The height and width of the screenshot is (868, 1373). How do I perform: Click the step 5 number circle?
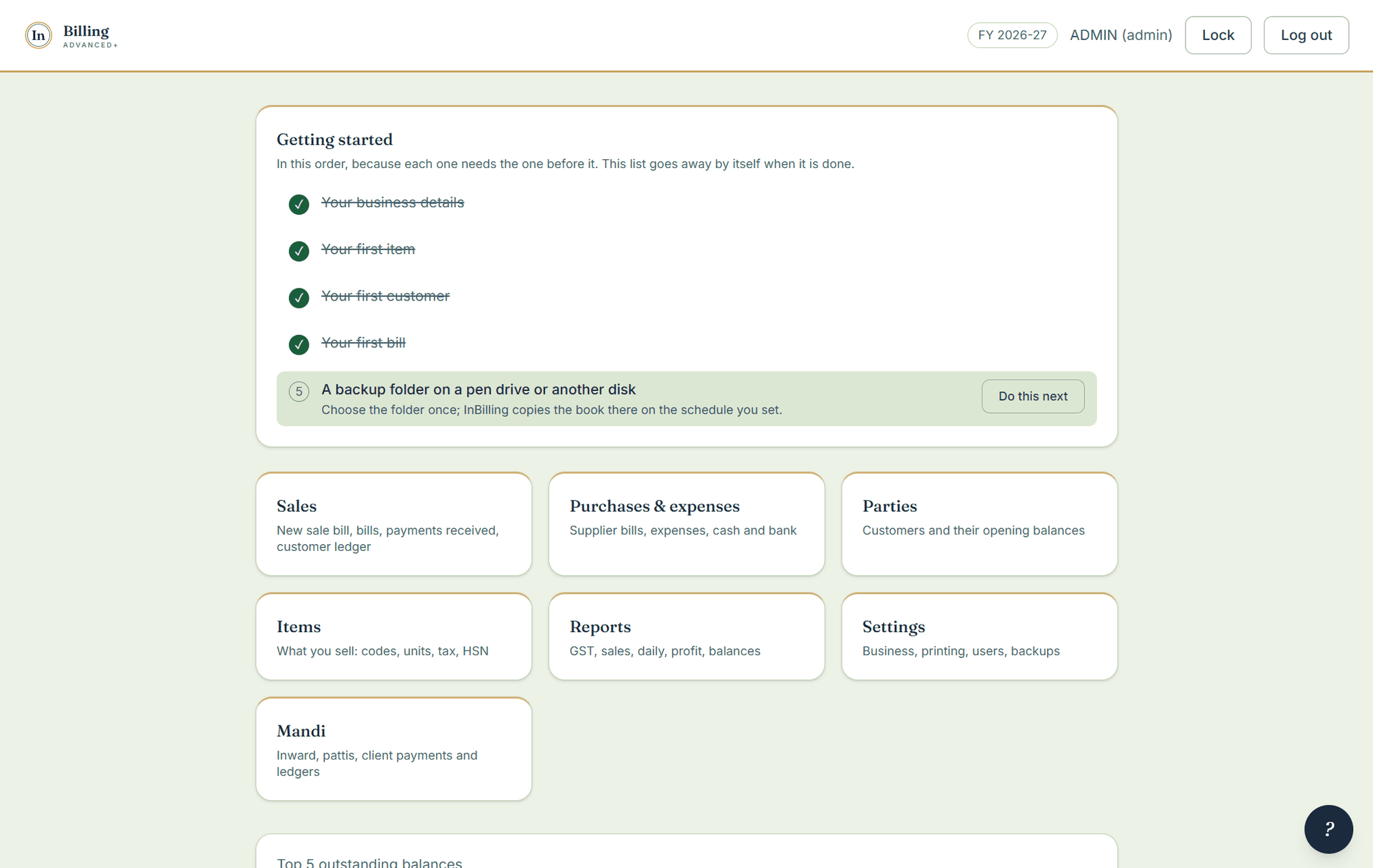point(299,391)
